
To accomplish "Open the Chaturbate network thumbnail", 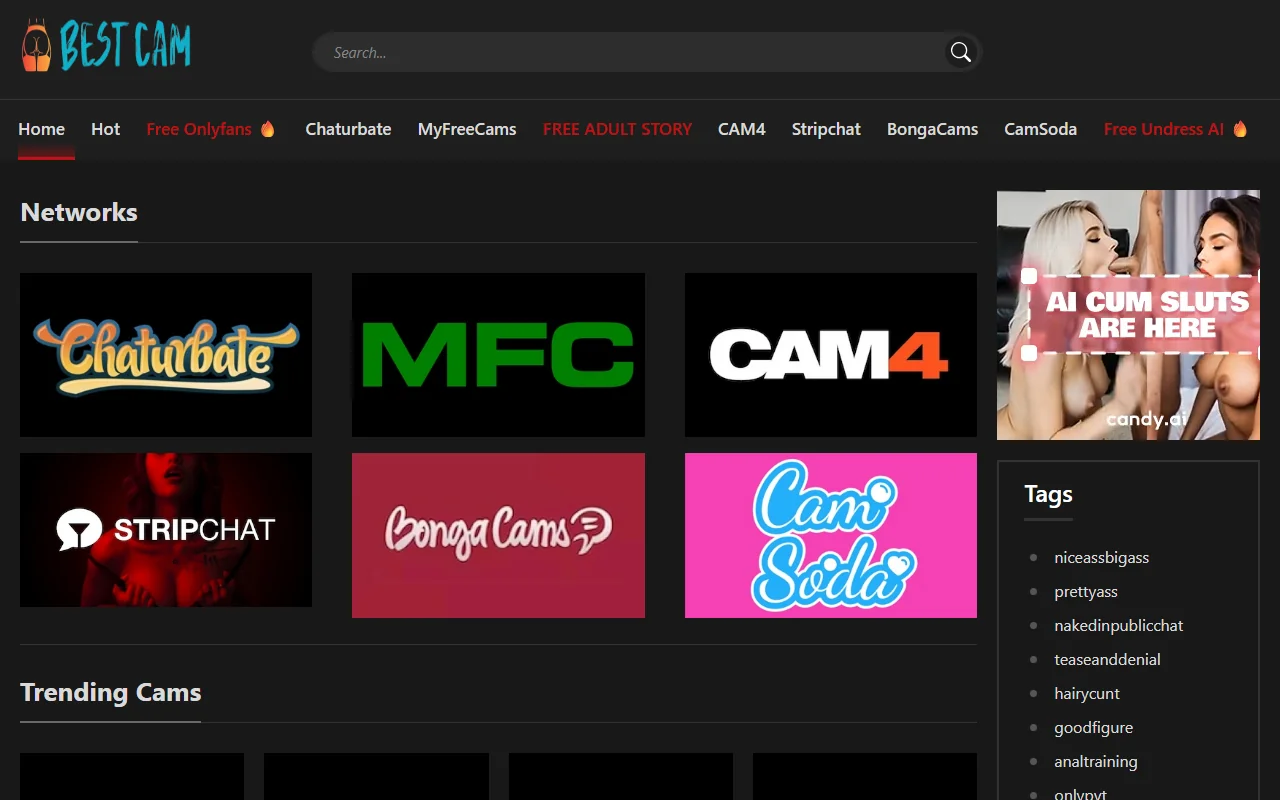I will pyautogui.click(x=165, y=354).
